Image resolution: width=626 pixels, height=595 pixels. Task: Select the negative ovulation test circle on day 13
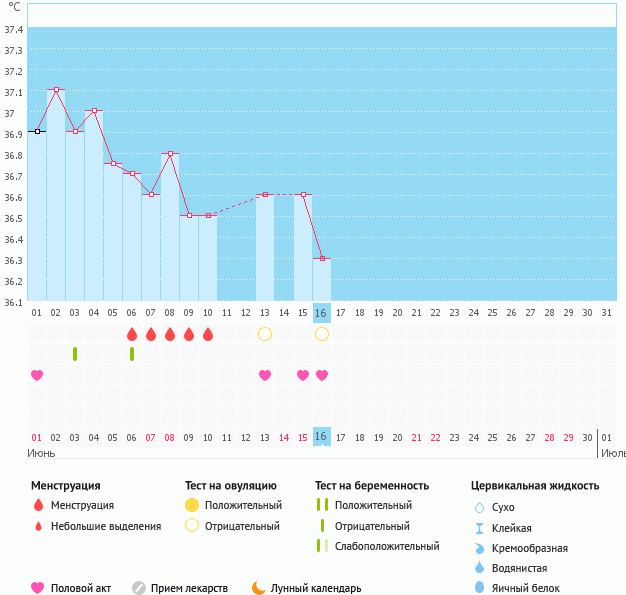tap(265, 334)
